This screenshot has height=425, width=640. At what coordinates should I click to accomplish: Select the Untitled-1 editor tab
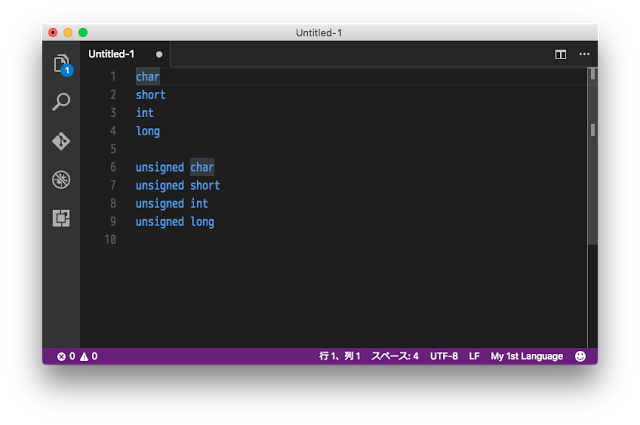[111, 54]
